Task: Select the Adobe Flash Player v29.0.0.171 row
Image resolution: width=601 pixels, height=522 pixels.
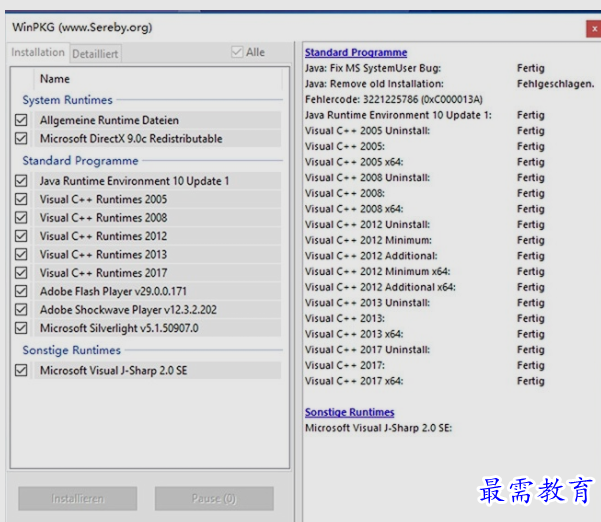Action: 158,291
